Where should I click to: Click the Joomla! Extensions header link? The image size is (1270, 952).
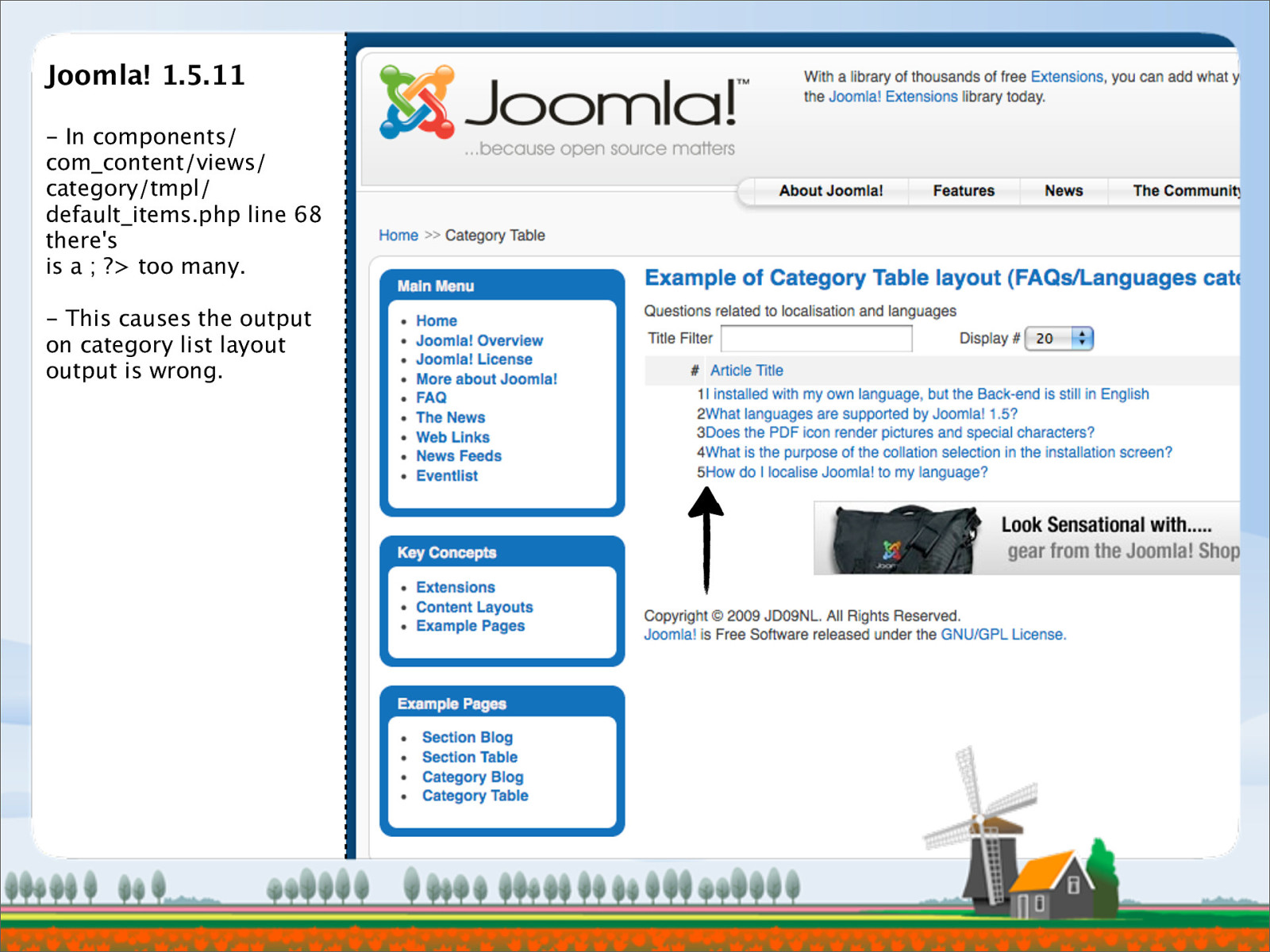click(893, 97)
